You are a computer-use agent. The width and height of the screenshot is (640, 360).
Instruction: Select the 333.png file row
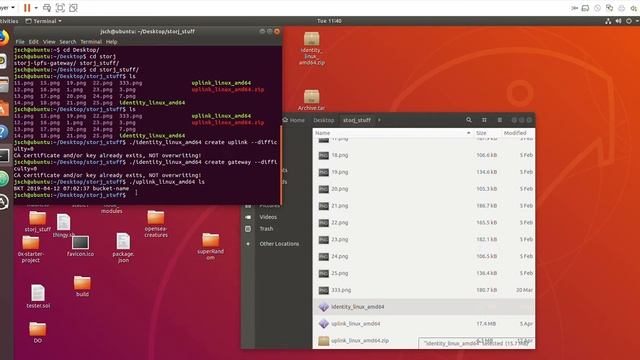[x=424, y=290]
